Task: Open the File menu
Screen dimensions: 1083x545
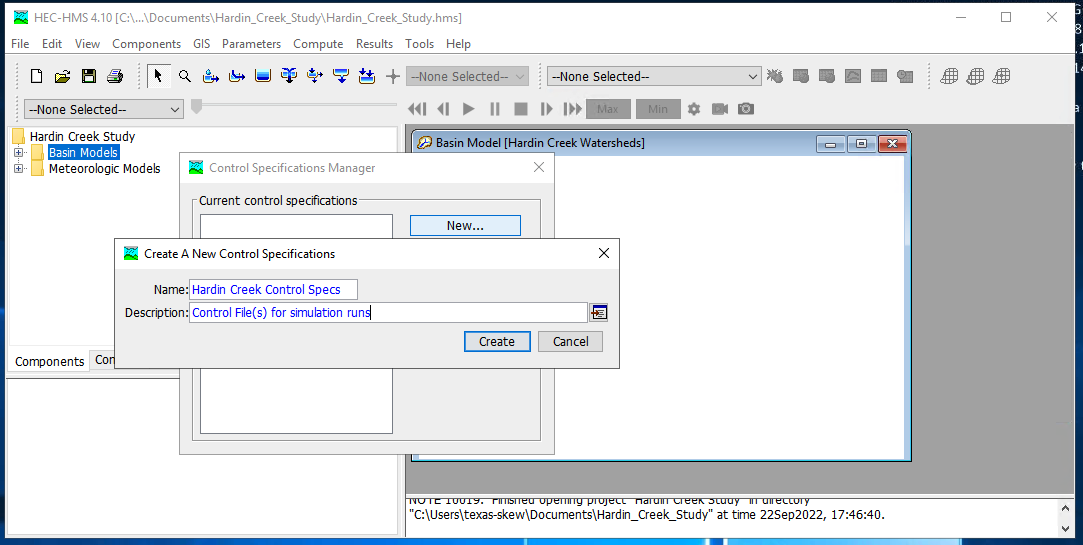Action: click(20, 44)
